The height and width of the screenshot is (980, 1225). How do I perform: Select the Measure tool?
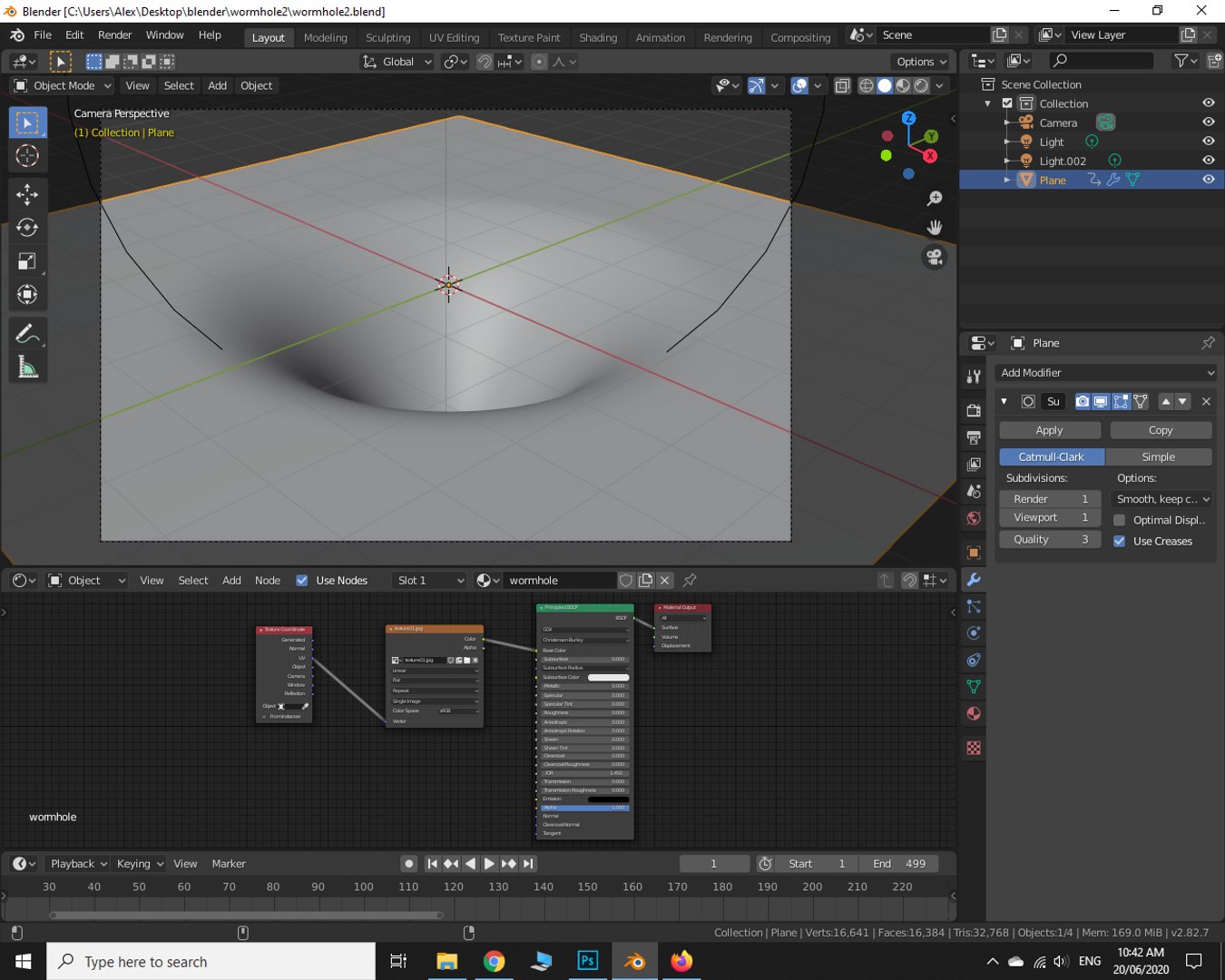pos(27,367)
